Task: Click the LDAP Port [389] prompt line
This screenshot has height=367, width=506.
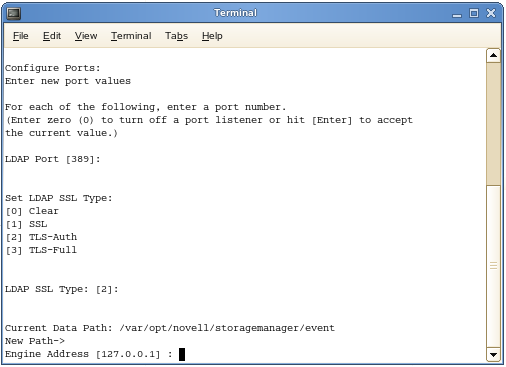Action: 52,159
